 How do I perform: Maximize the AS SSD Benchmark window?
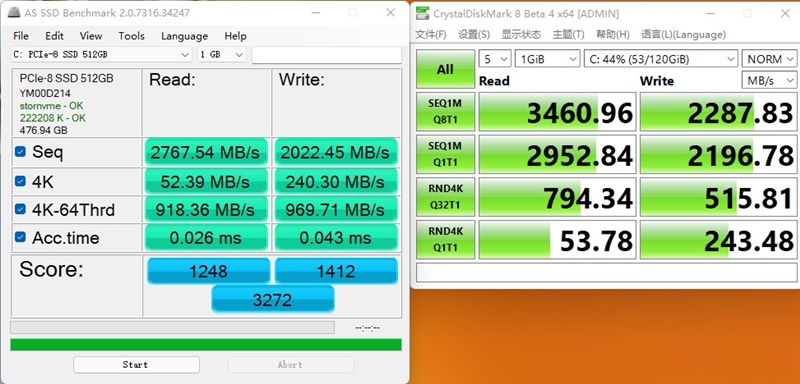(x=353, y=13)
